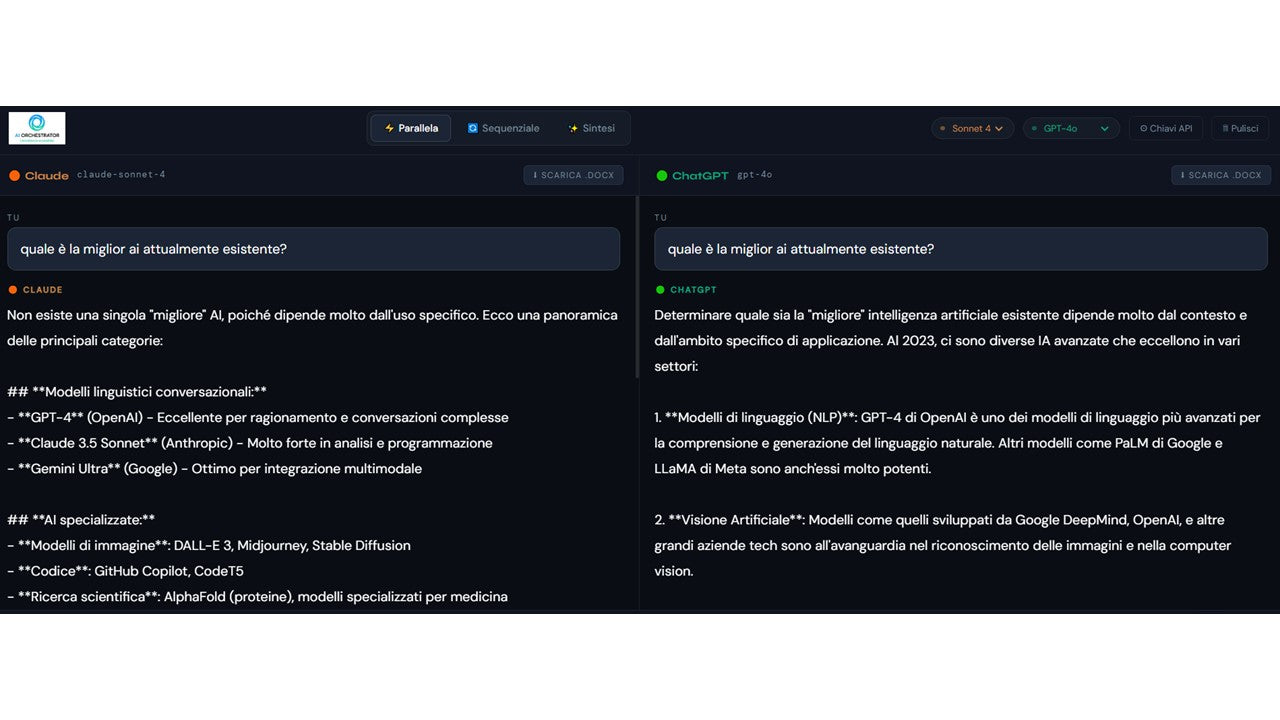Toggle the green ChatGPT status dot
Viewport: 1280px width, 720px height.
coord(662,175)
